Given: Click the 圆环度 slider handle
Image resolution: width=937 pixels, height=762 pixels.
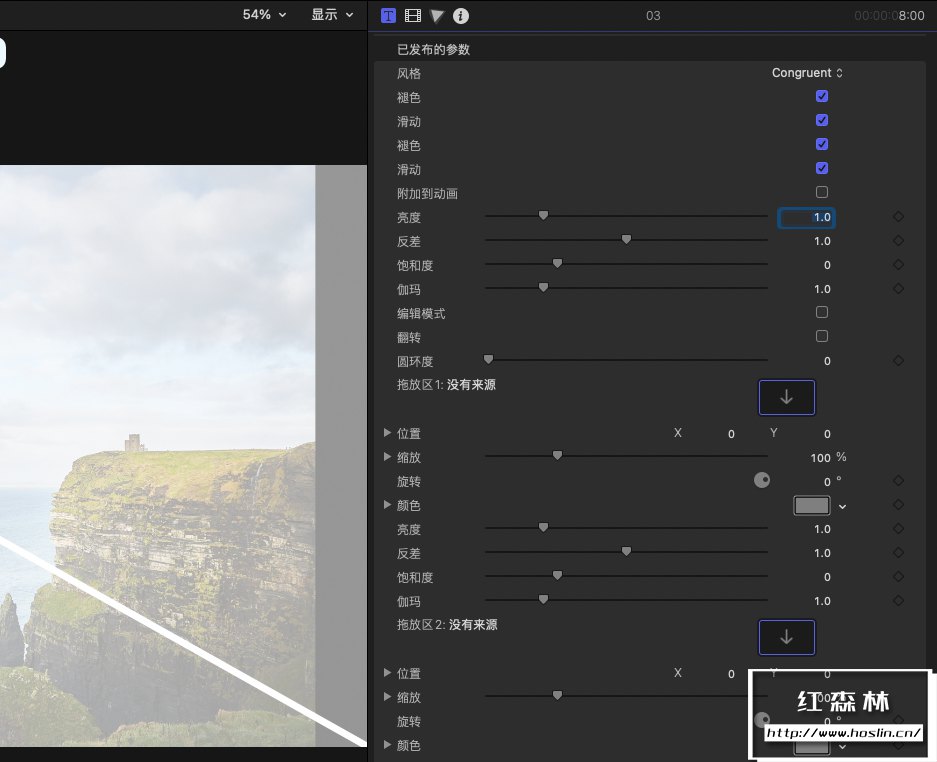Looking at the screenshot, I should (x=489, y=359).
